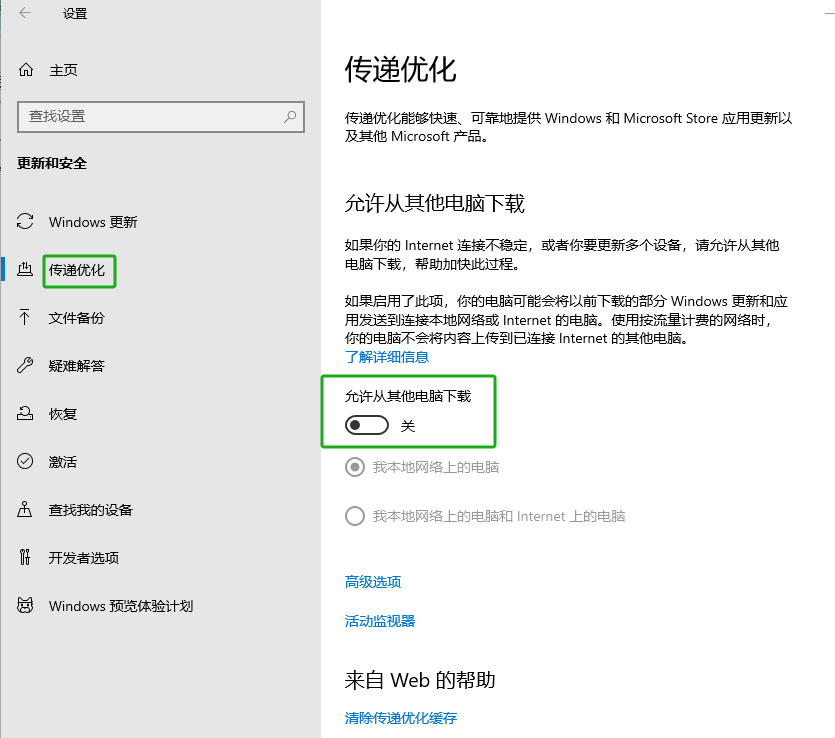835x738 pixels.
Task: Open the 活动监视器 link
Action: coord(379,621)
